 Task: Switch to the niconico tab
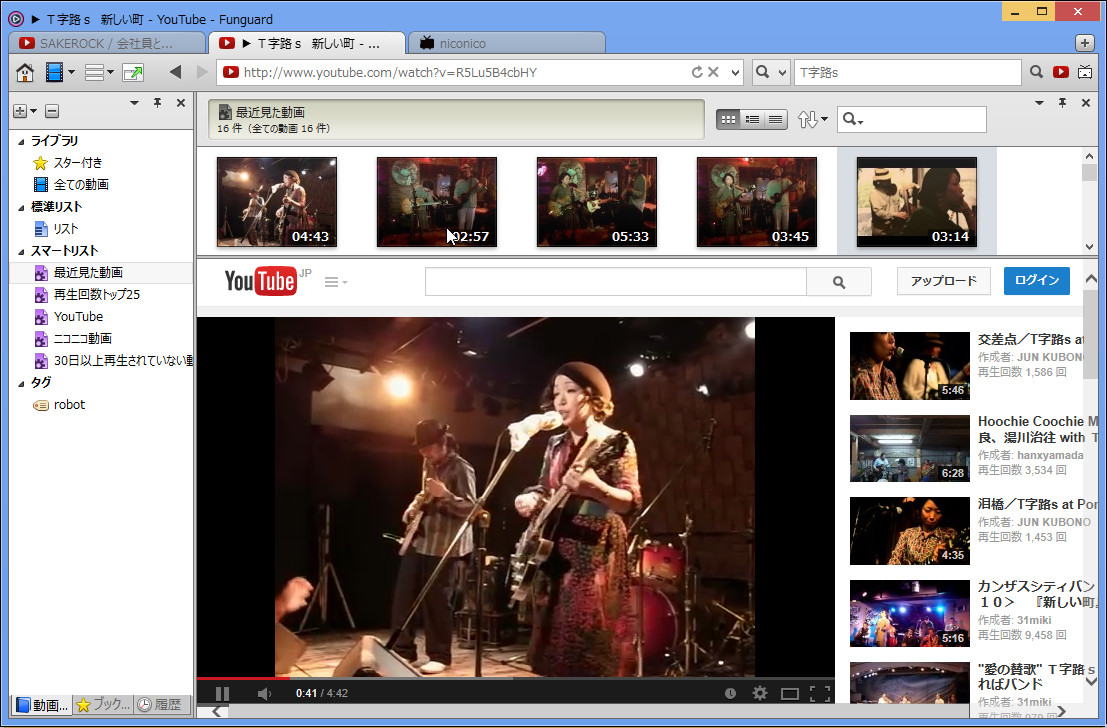pyautogui.click(x=505, y=43)
